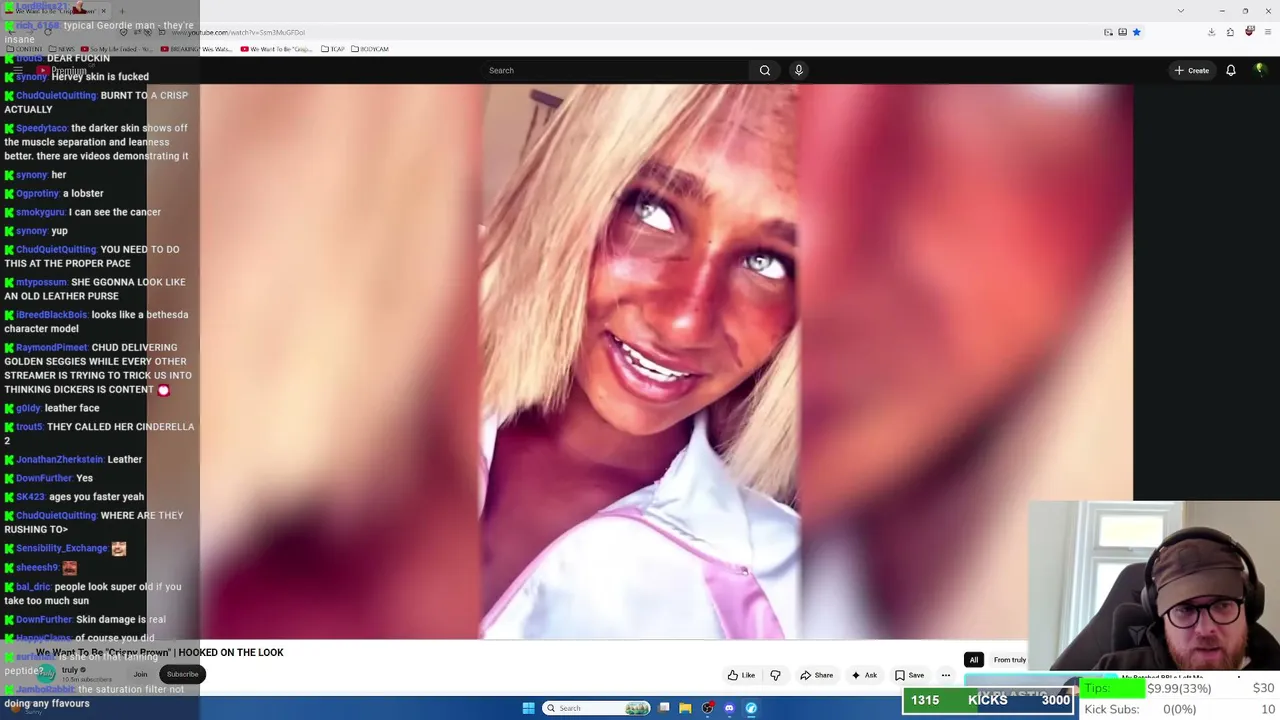Like the video
The width and height of the screenshot is (1280, 720).
(741, 675)
